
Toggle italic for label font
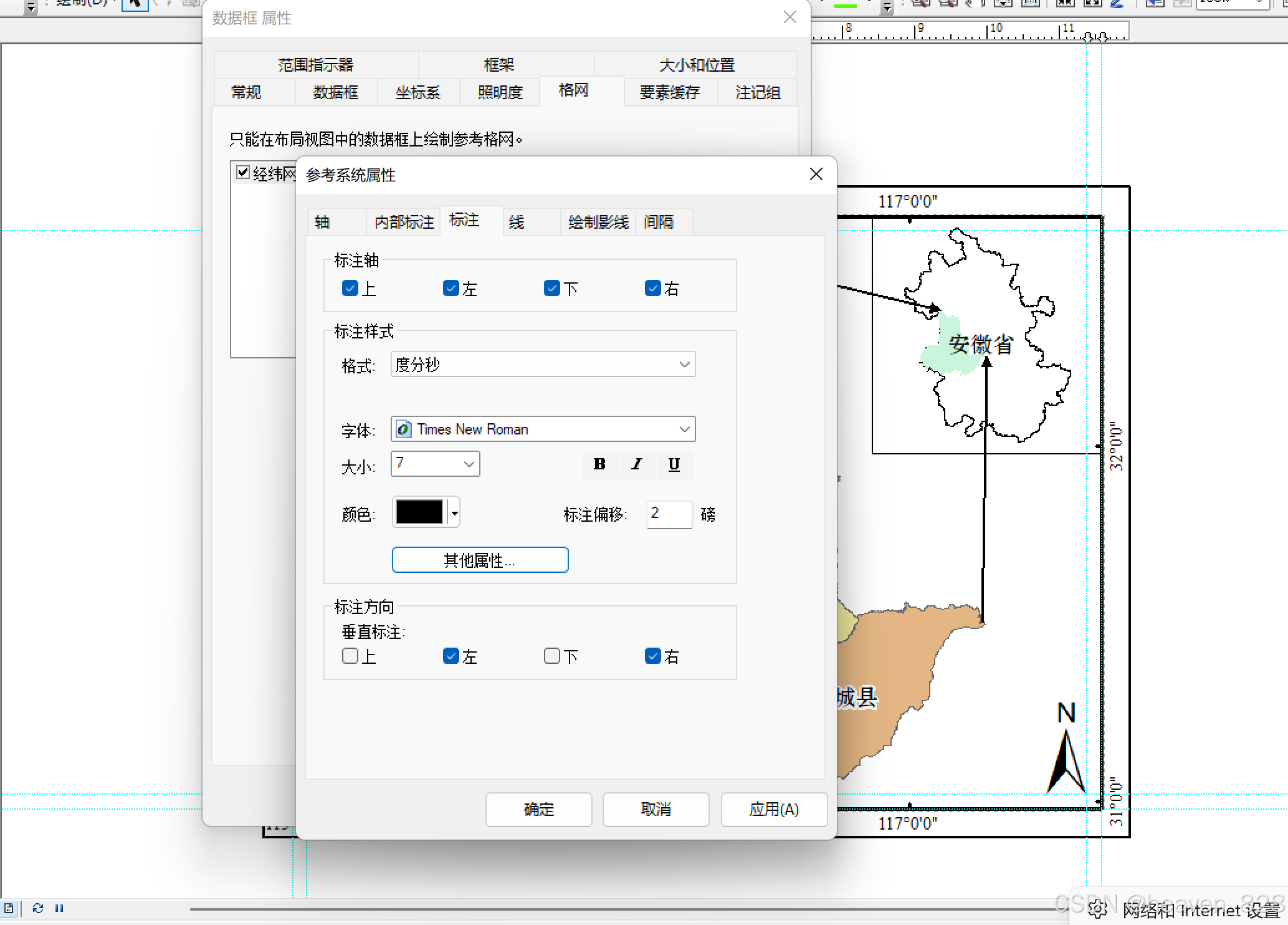click(637, 464)
